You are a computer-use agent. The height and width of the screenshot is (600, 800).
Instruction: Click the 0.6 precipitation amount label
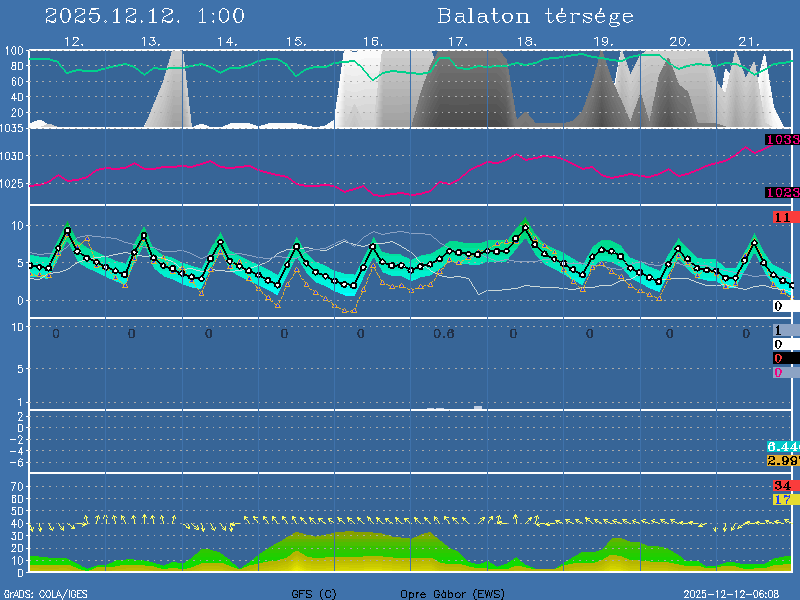coord(444,334)
